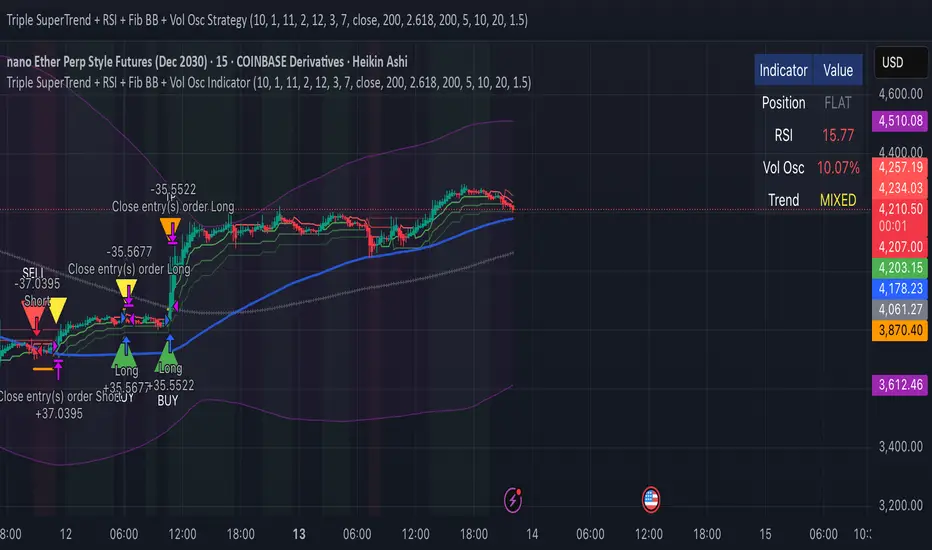
Task: Click the BUY label at chart bottom
Action: [168, 401]
